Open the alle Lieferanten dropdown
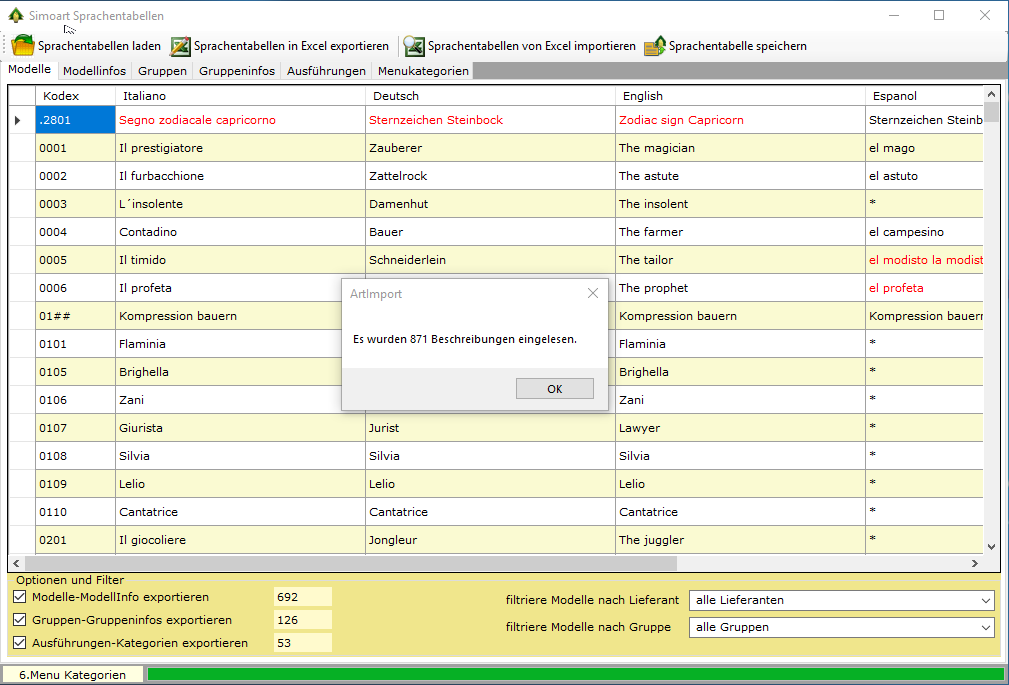 pyautogui.click(x=986, y=601)
